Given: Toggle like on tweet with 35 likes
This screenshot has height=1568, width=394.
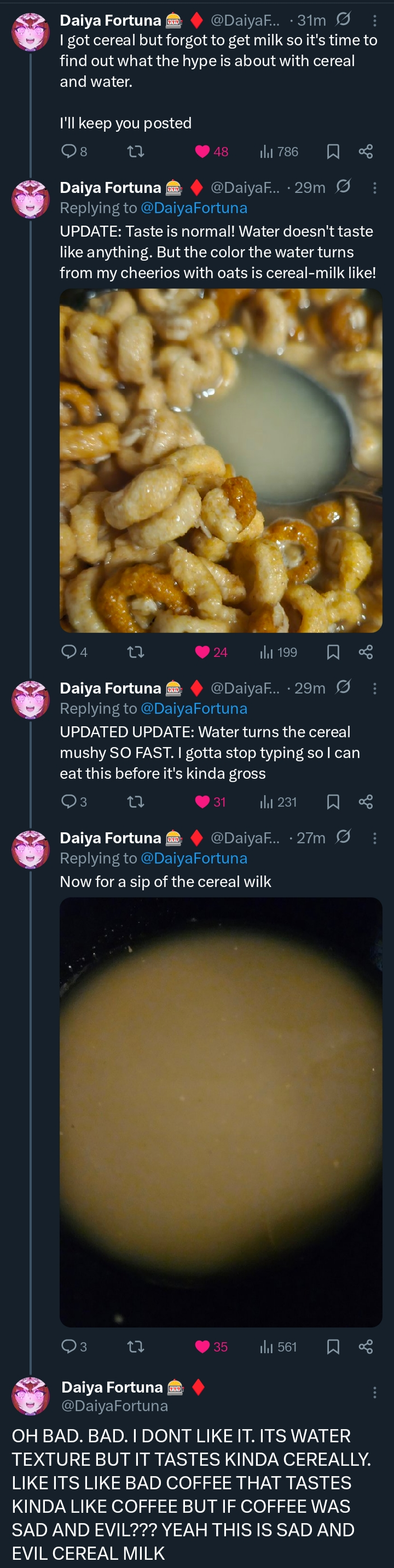Looking at the screenshot, I should tap(202, 1347).
